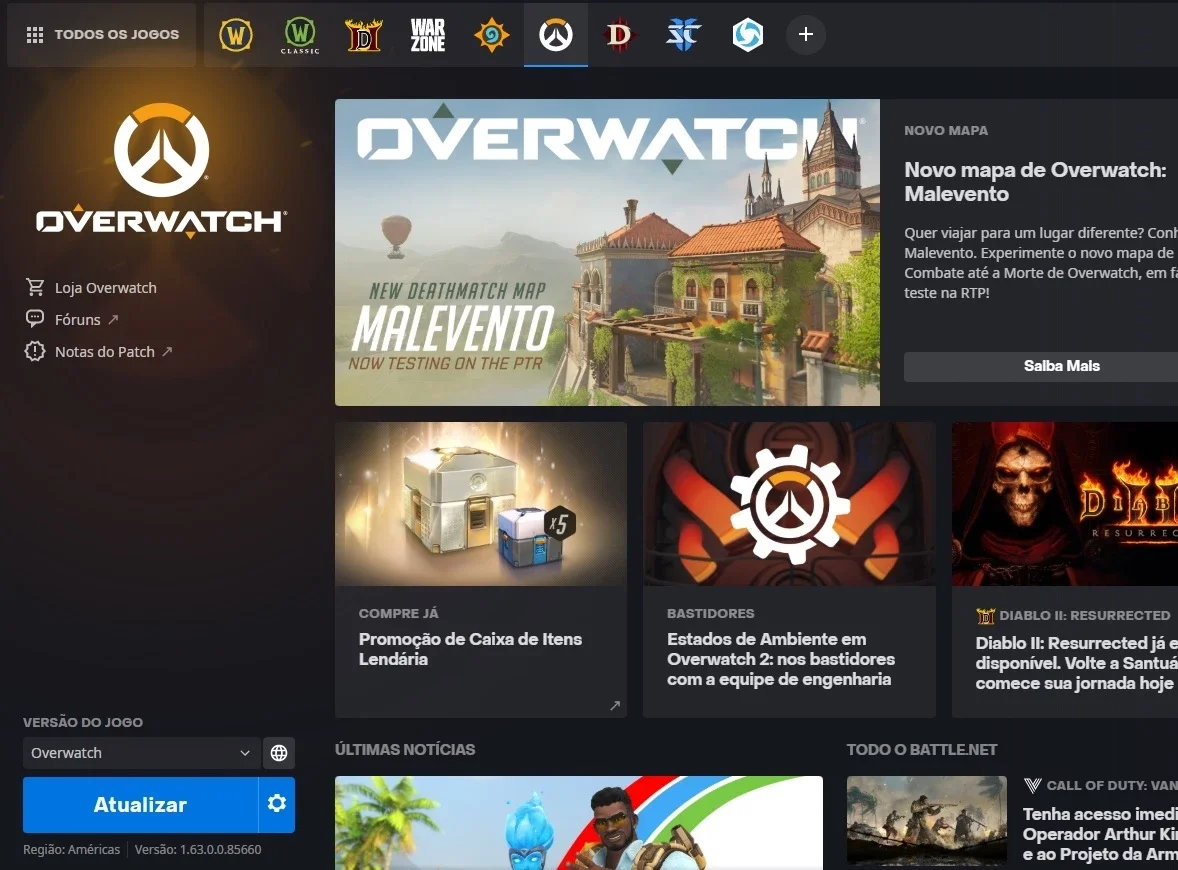Click the Todo o Battle.net heading
Image resolution: width=1178 pixels, height=870 pixels.
pos(922,749)
